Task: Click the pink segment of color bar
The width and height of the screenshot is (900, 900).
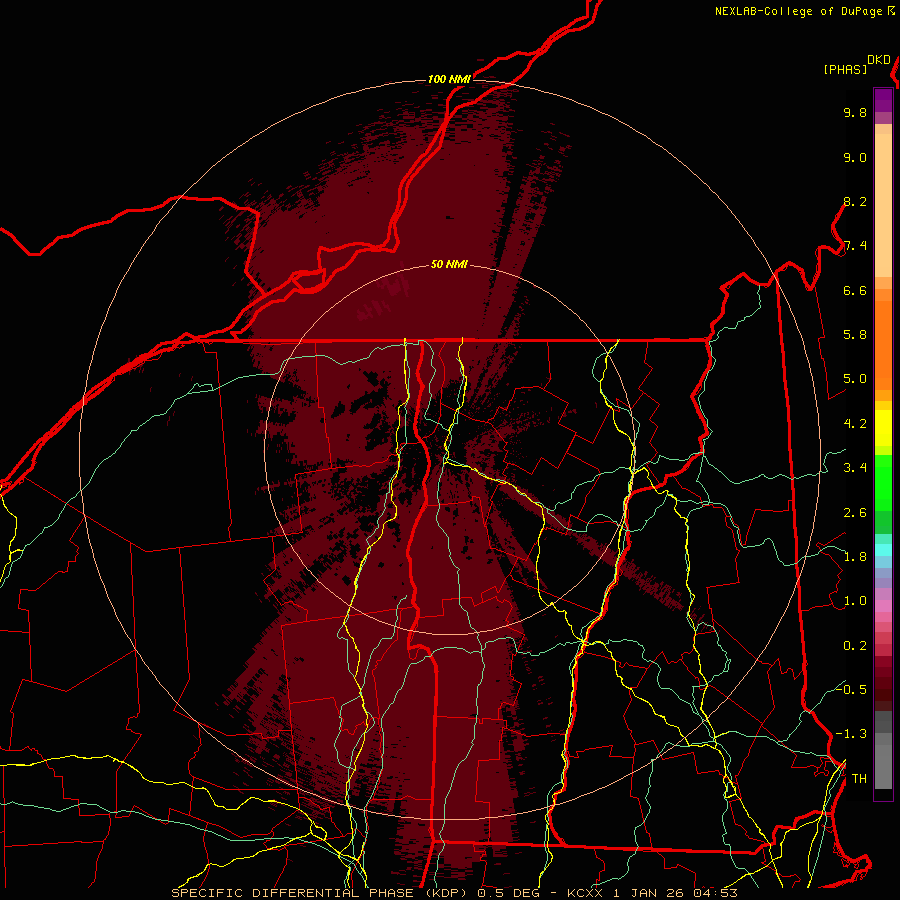Action: pos(883,606)
